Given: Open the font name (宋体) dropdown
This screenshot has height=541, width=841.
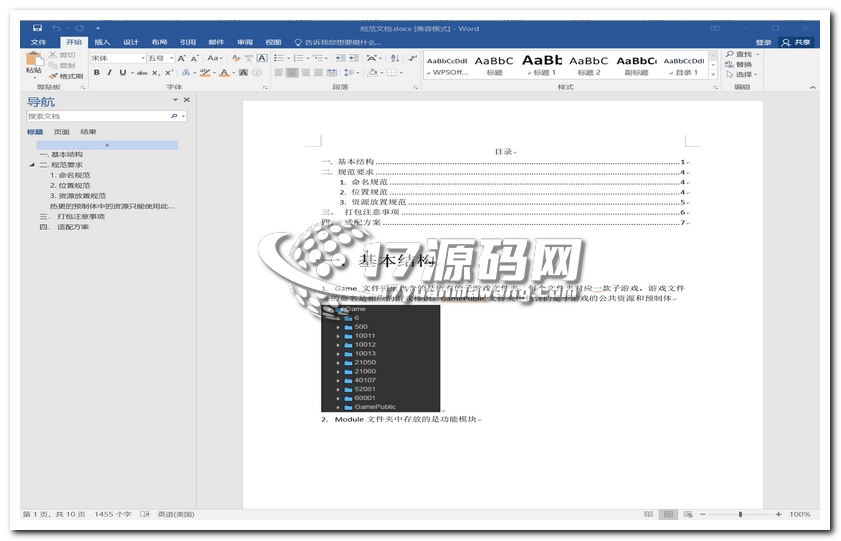Looking at the screenshot, I should 143,58.
